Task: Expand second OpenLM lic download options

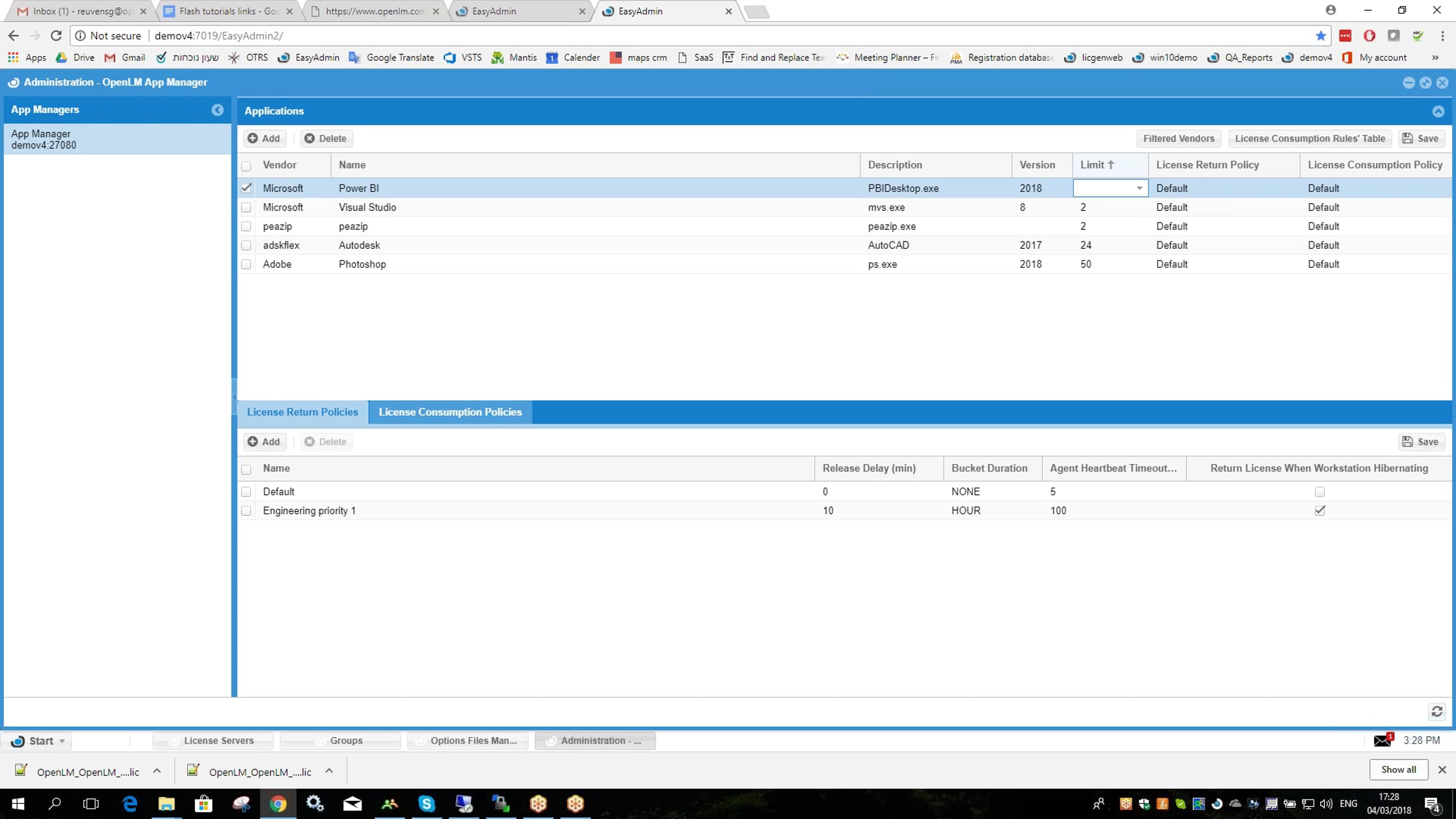Action: [329, 771]
